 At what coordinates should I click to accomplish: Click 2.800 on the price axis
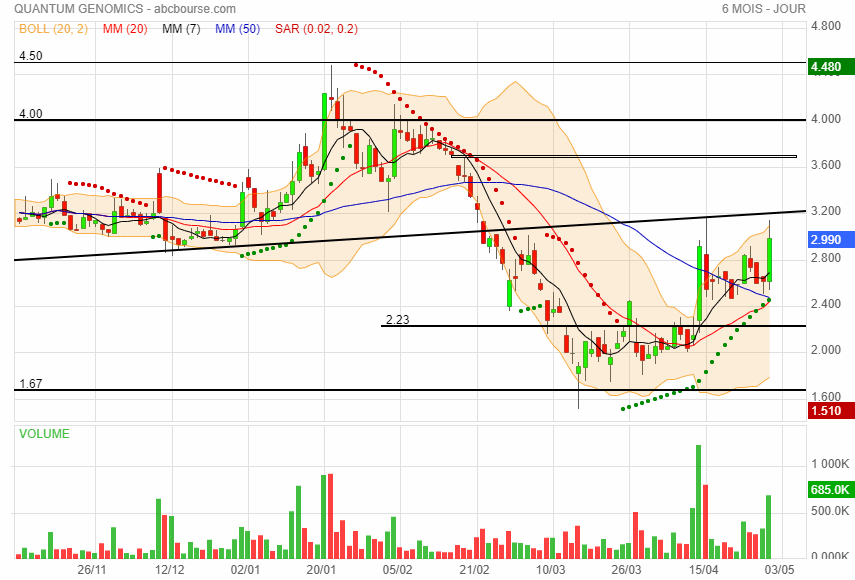(x=826, y=257)
